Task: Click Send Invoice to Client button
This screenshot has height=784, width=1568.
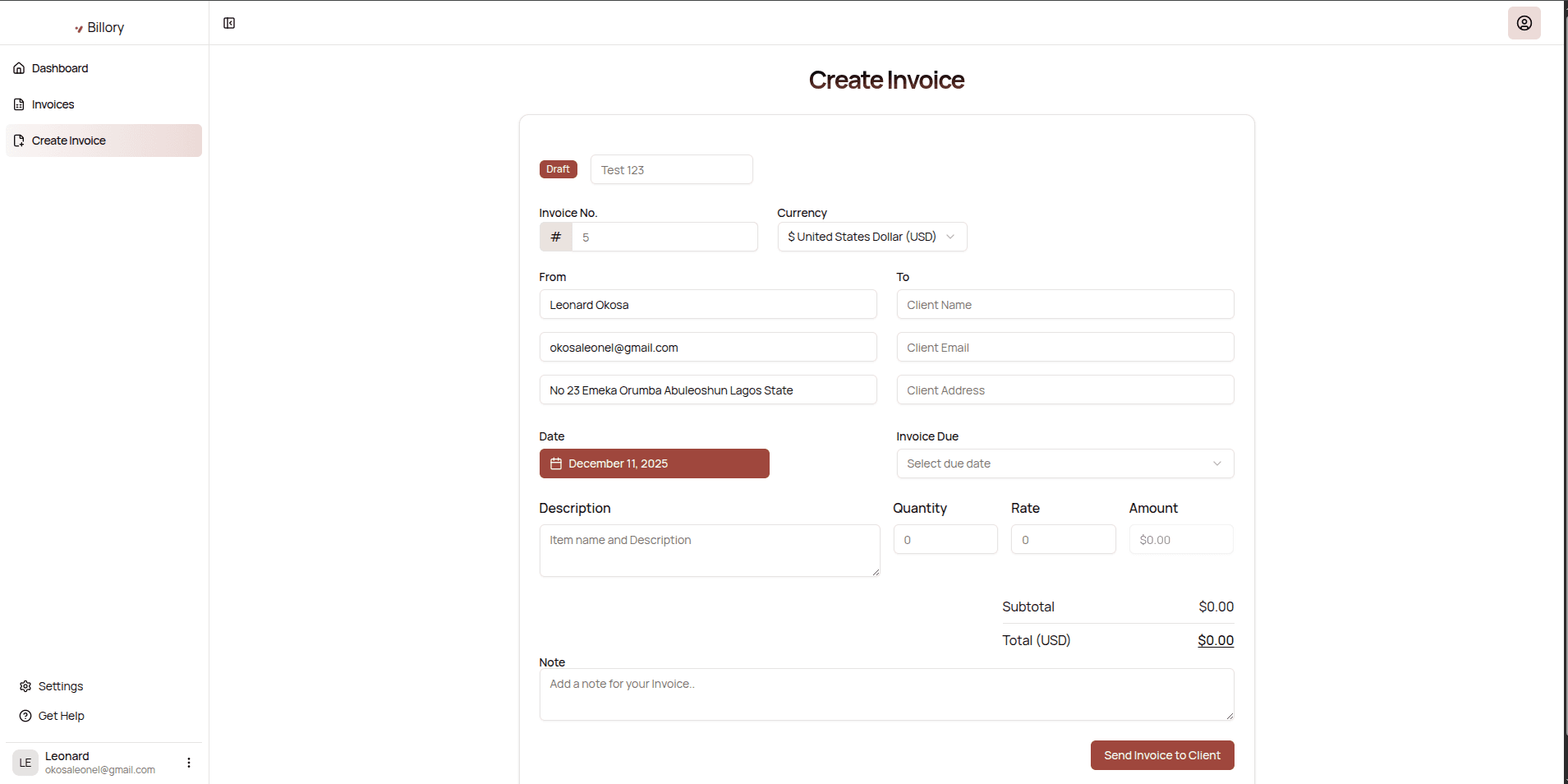Action: pos(1161,755)
